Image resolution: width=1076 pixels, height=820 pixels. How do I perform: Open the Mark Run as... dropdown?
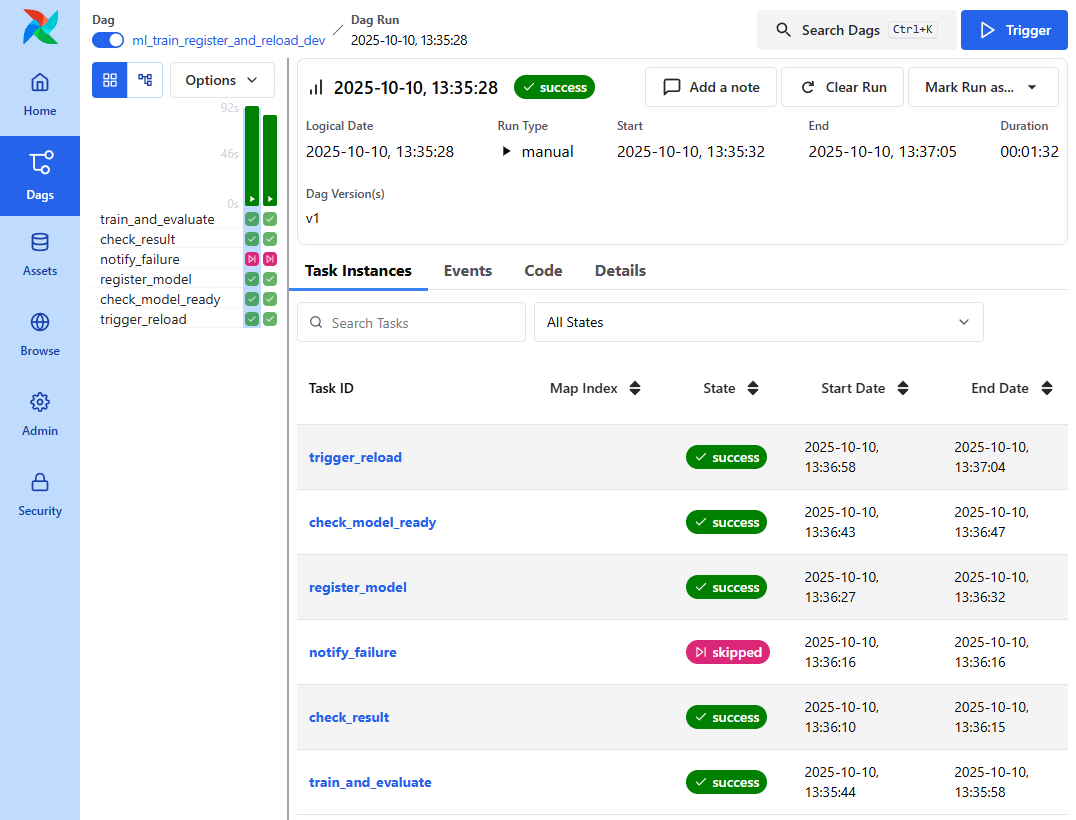(x=982, y=87)
